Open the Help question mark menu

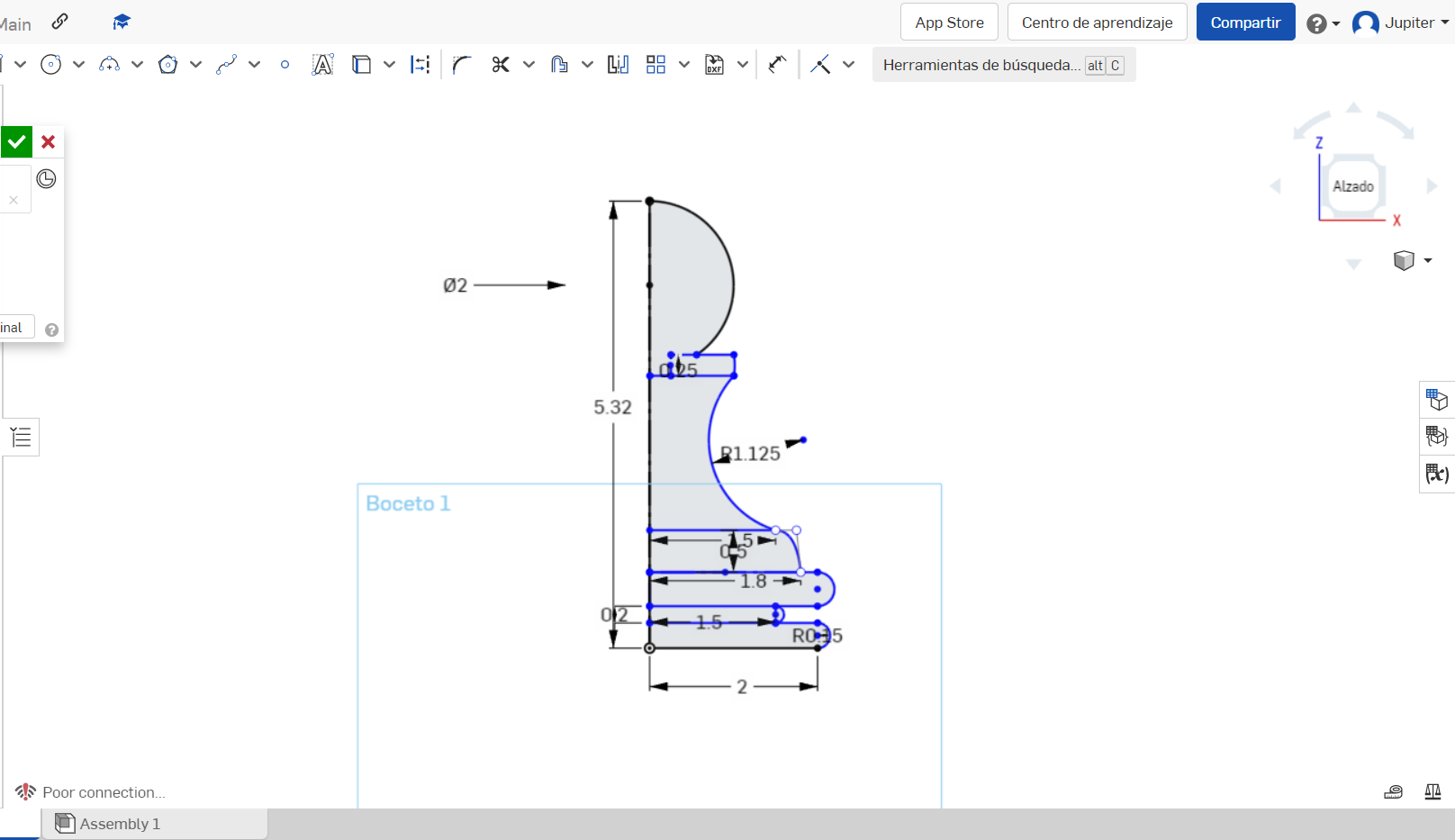(1323, 23)
